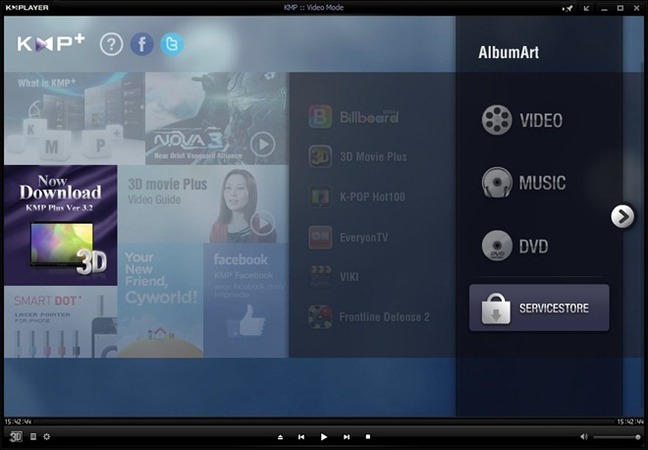Click the next arrow chevron on the right
648x450 pixels.
click(622, 216)
